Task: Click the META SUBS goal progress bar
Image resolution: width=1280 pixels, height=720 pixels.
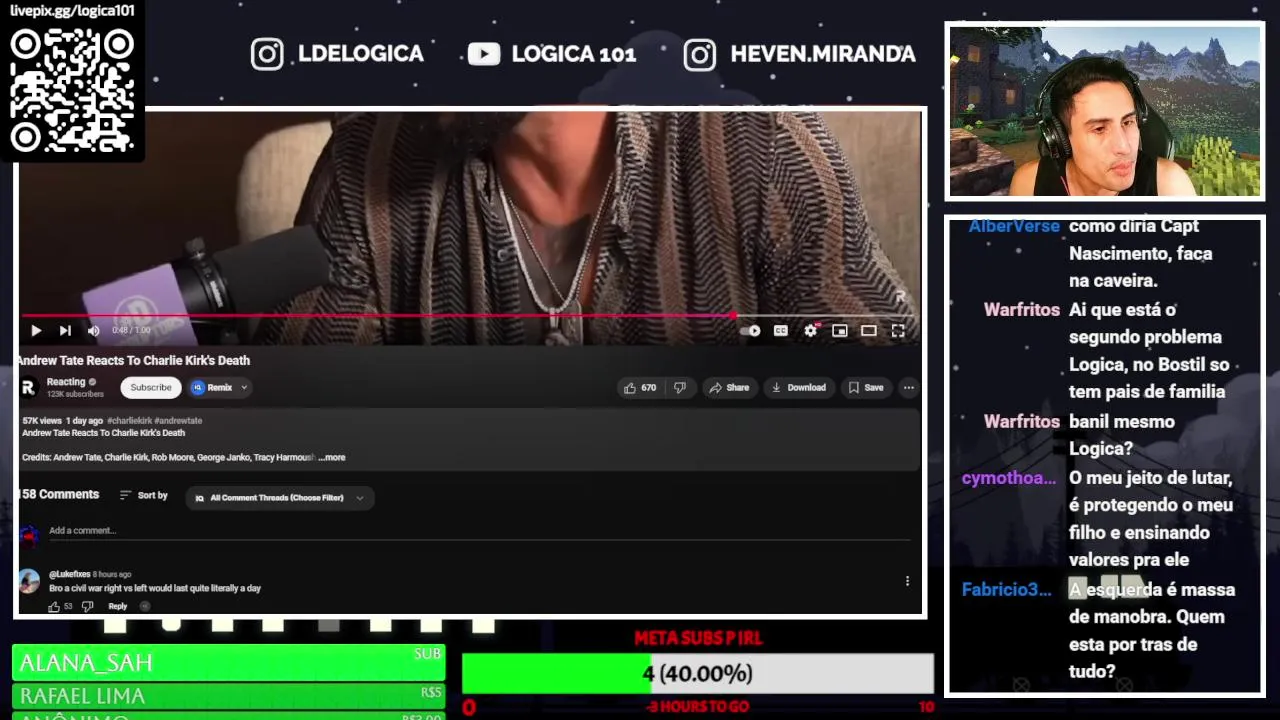Action: point(698,674)
